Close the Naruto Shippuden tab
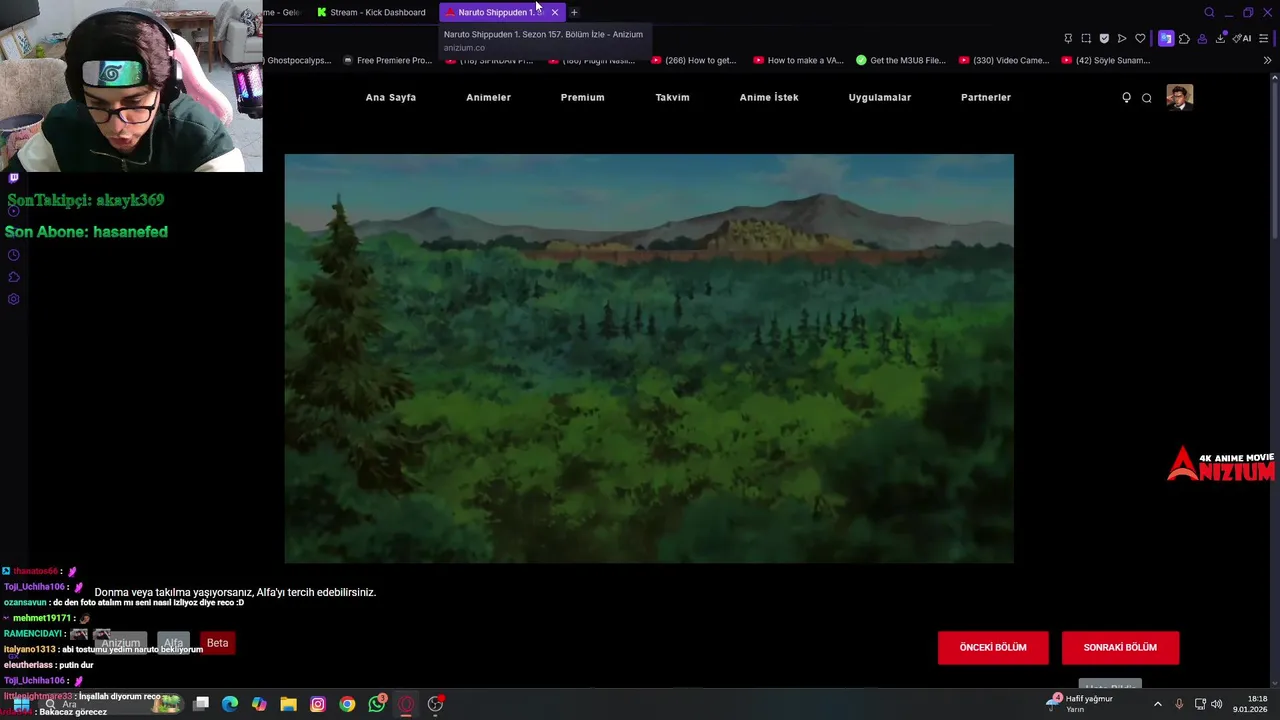Image resolution: width=1280 pixels, height=720 pixels. [554, 12]
